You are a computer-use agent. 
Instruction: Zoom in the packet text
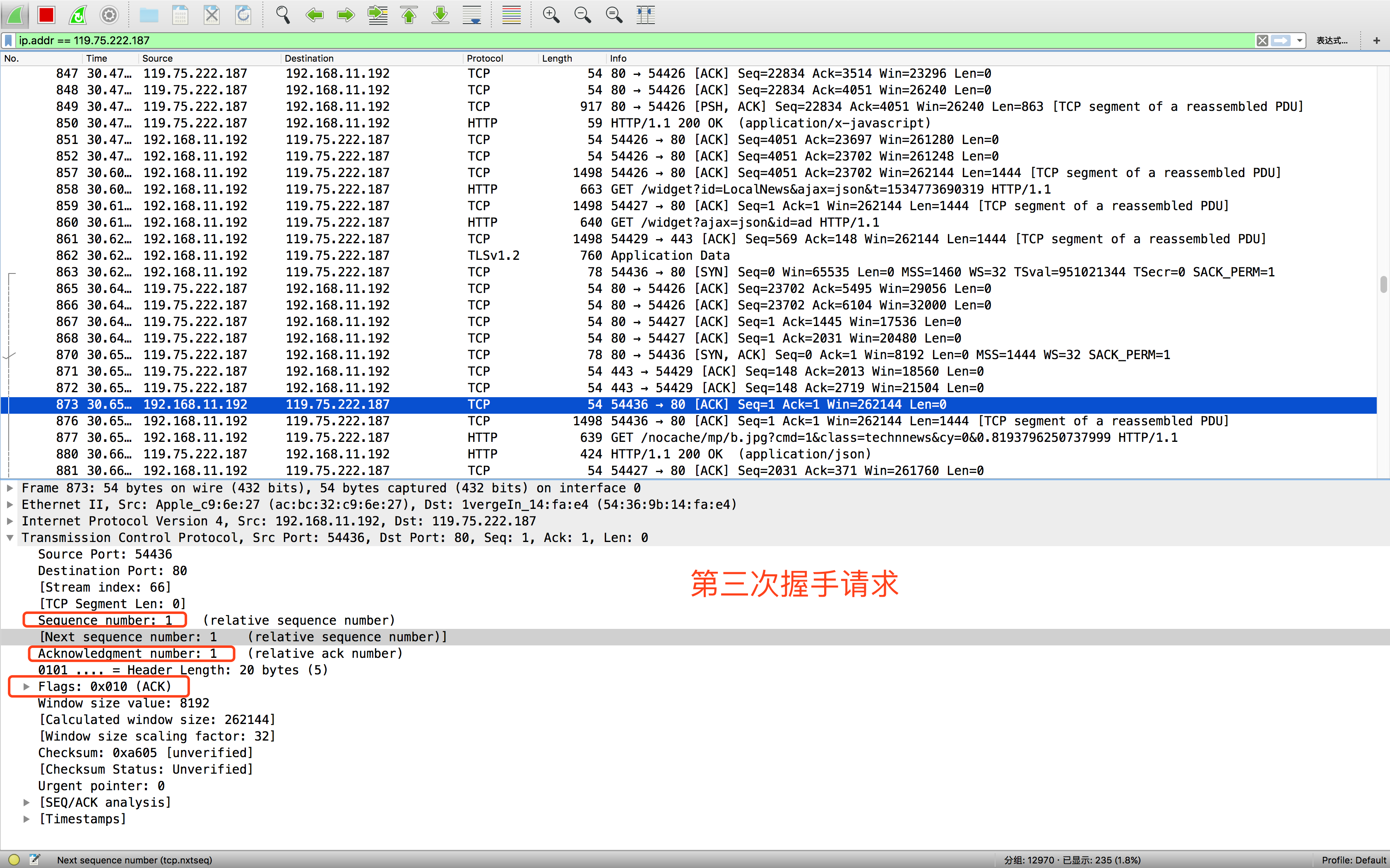551,15
